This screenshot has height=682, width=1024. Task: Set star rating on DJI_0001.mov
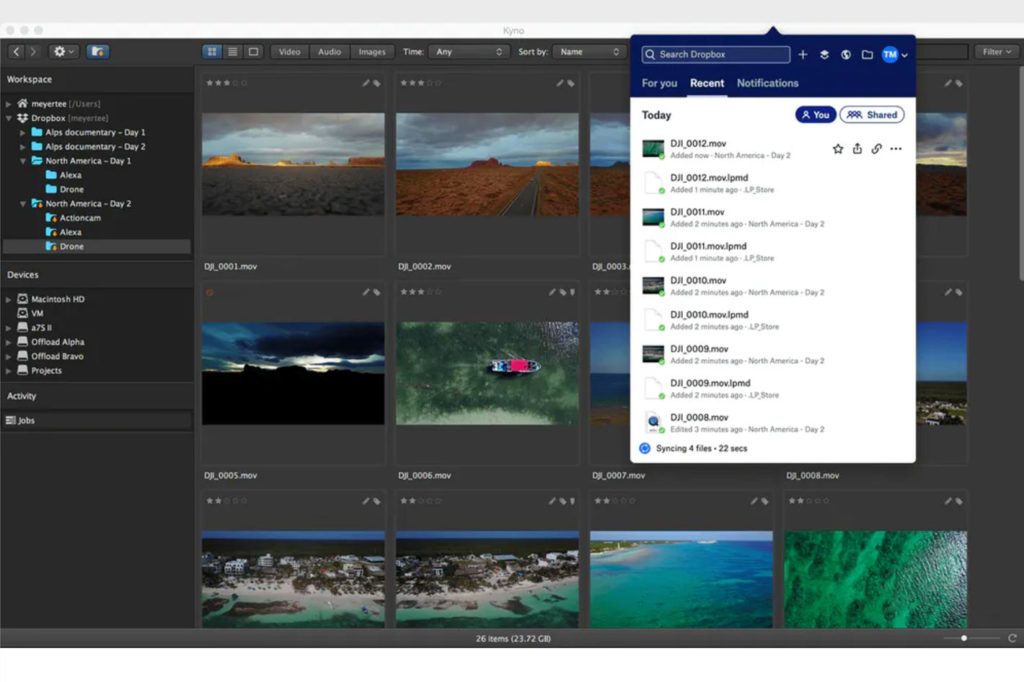click(x=226, y=83)
